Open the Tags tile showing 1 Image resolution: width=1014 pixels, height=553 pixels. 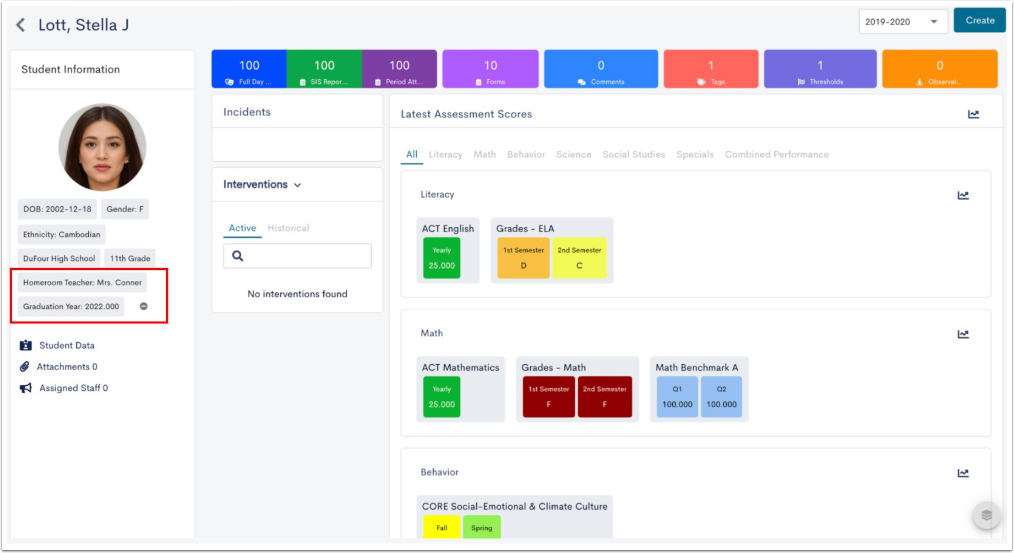click(x=711, y=69)
